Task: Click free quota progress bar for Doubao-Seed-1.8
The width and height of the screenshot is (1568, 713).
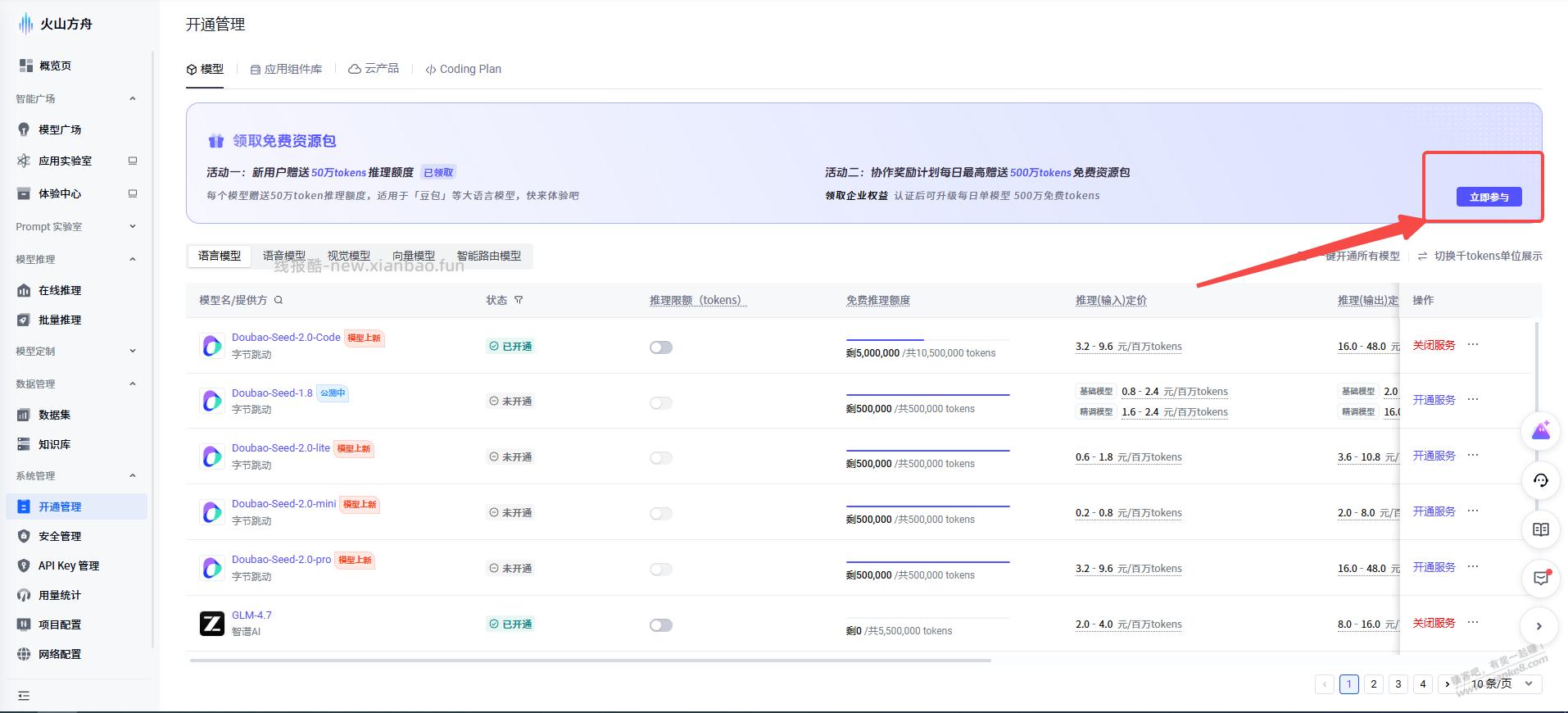Action: 927,395
